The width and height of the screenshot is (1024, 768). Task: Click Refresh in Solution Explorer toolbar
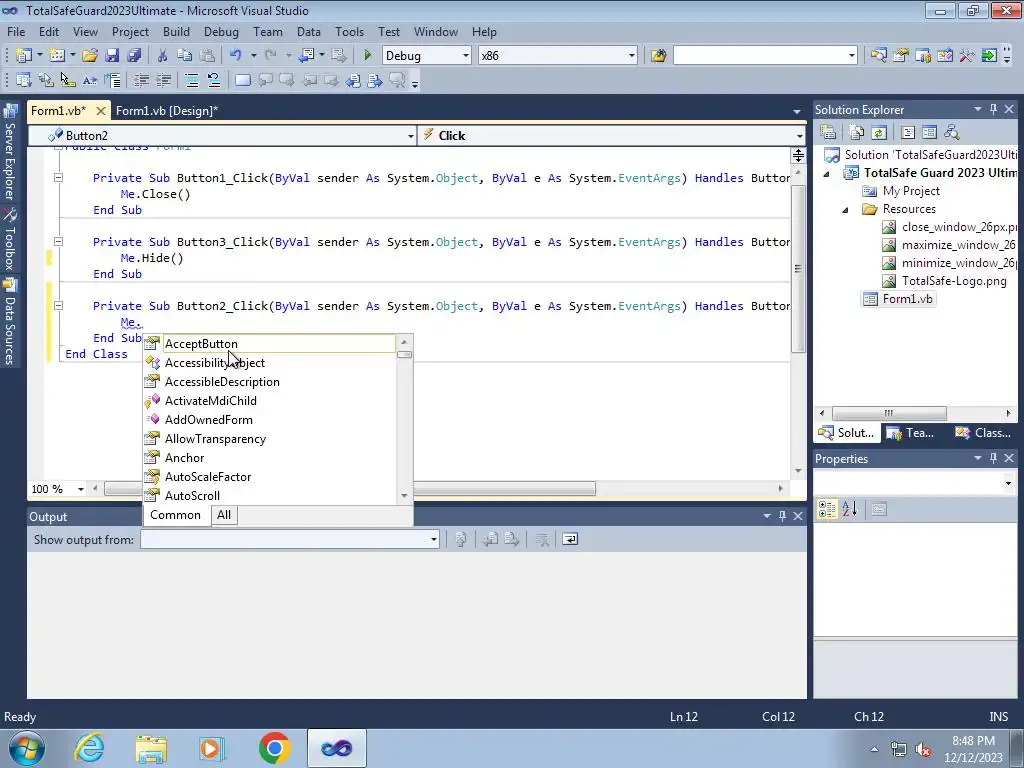click(879, 133)
